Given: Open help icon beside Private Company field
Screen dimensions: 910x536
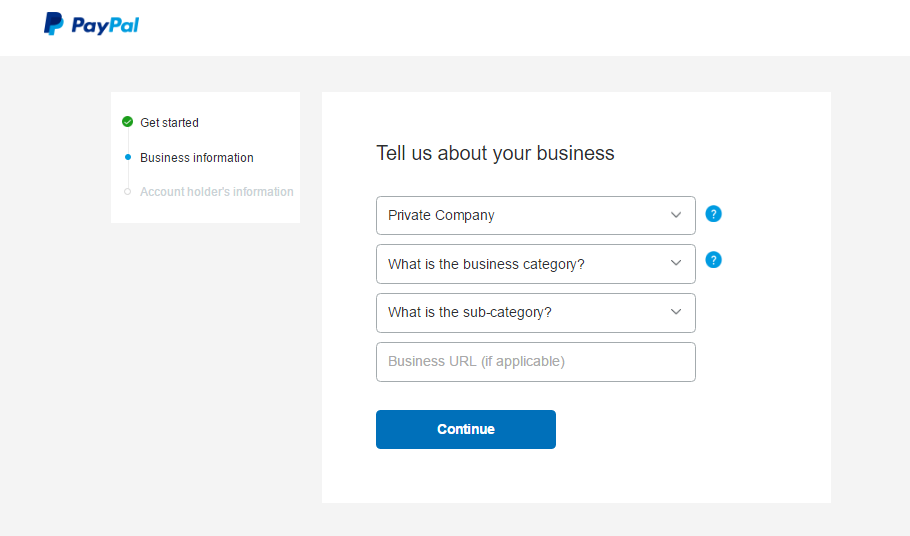Looking at the screenshot, I should click(x=713, y=214).
